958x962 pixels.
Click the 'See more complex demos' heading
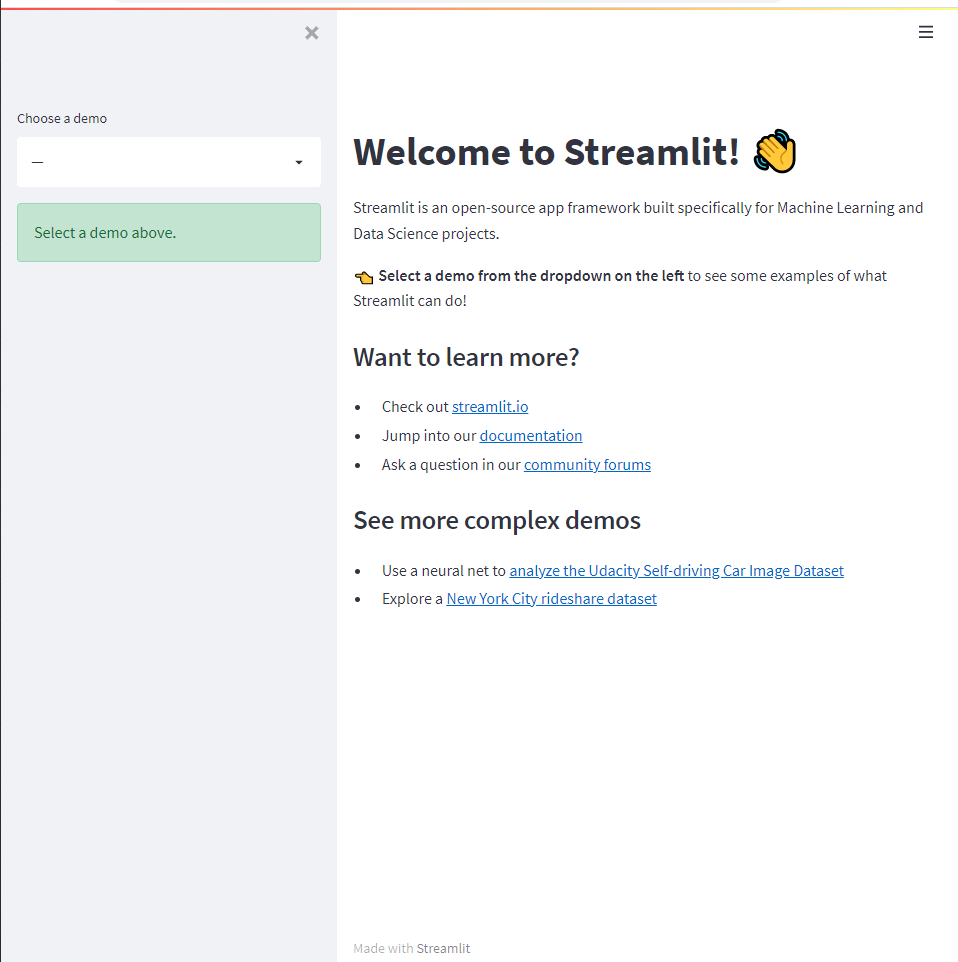point(496,520)
